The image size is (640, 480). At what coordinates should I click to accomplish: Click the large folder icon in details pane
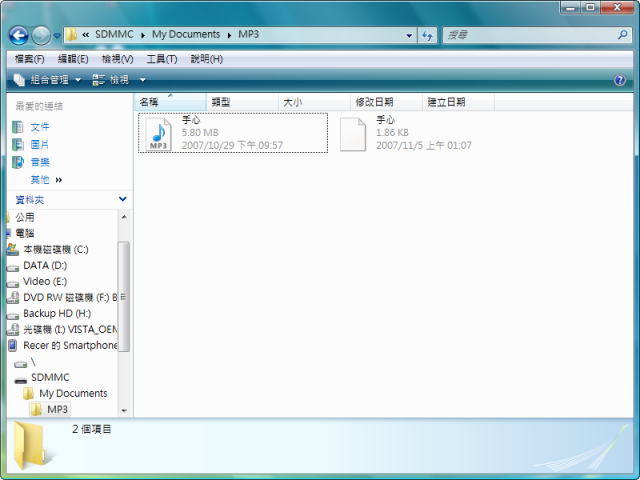click(x=31, y=446)
